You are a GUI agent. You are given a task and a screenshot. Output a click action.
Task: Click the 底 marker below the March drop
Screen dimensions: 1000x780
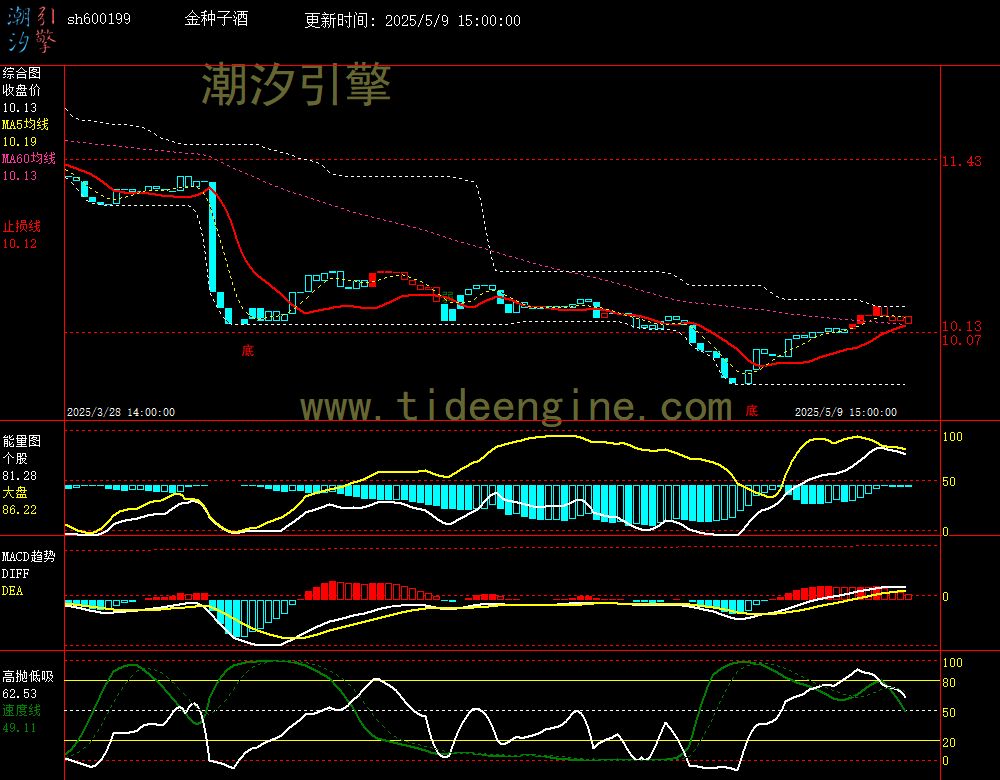(247, 350)
